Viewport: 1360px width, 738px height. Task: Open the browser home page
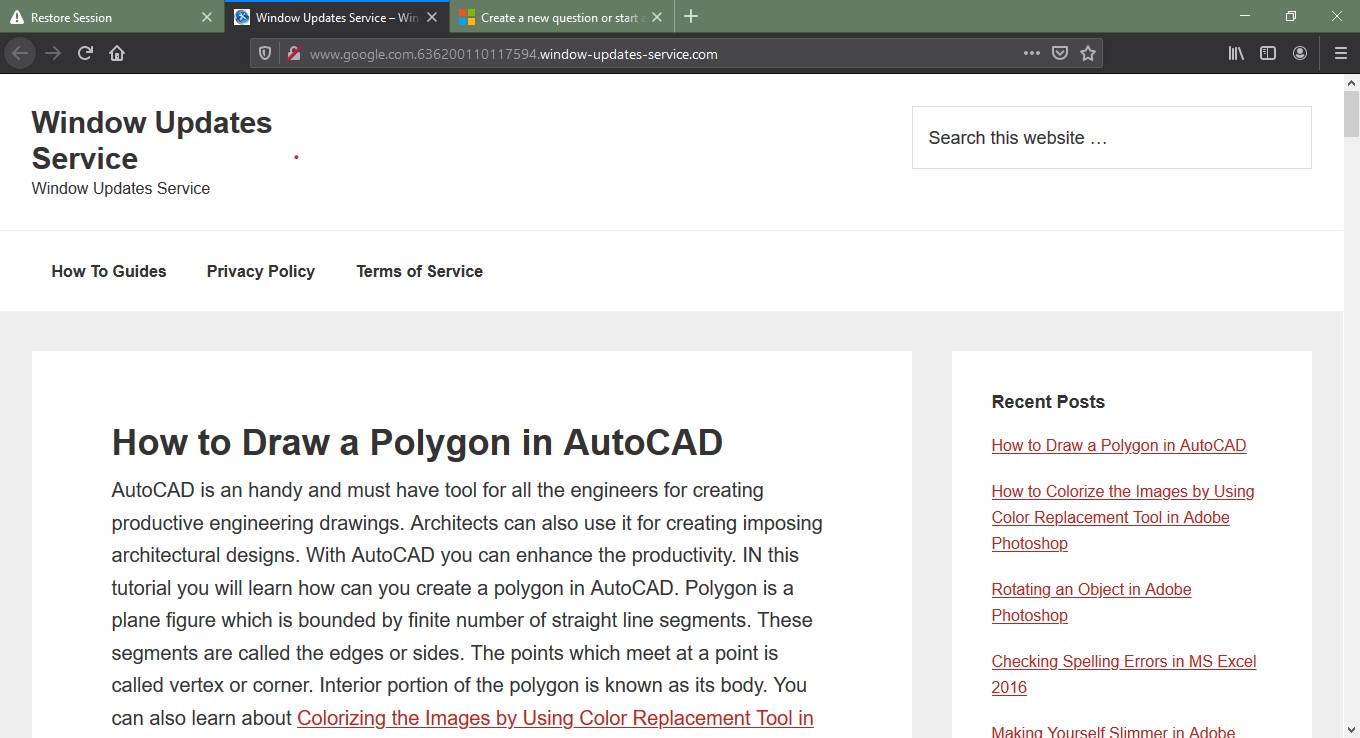[117, 53]
